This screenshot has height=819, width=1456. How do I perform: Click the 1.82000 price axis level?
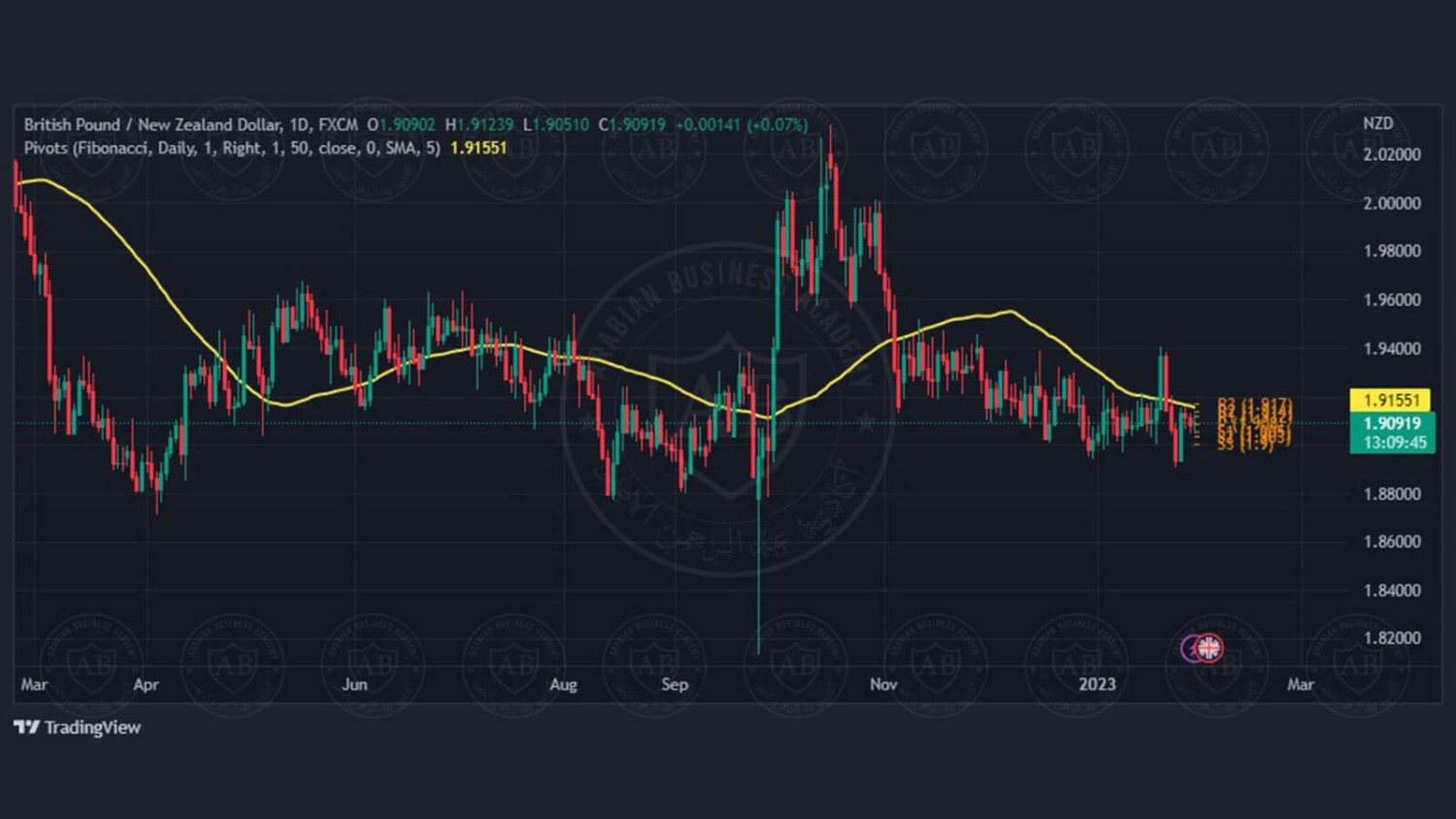point(1392,638)
